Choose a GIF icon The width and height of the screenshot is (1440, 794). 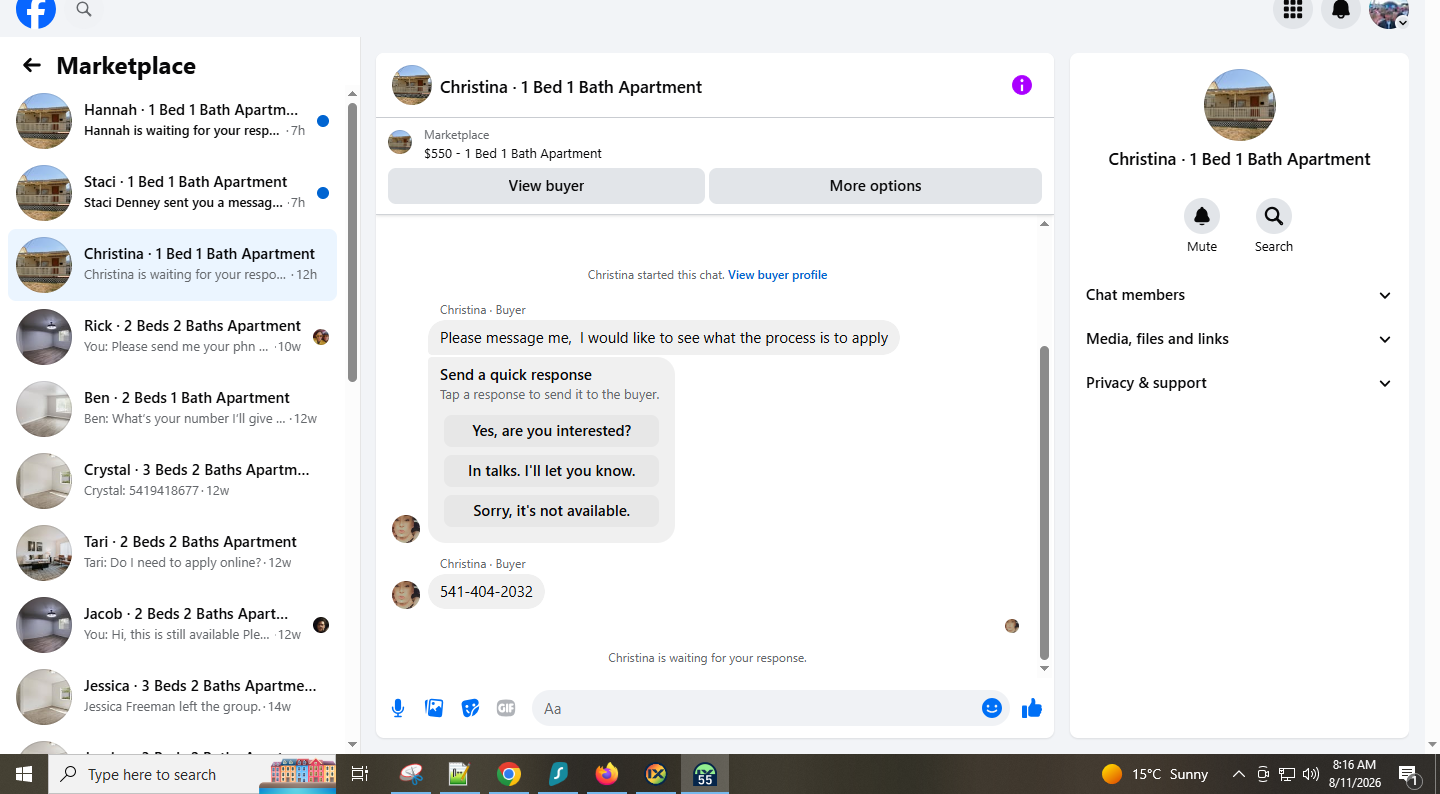(506, 708)
